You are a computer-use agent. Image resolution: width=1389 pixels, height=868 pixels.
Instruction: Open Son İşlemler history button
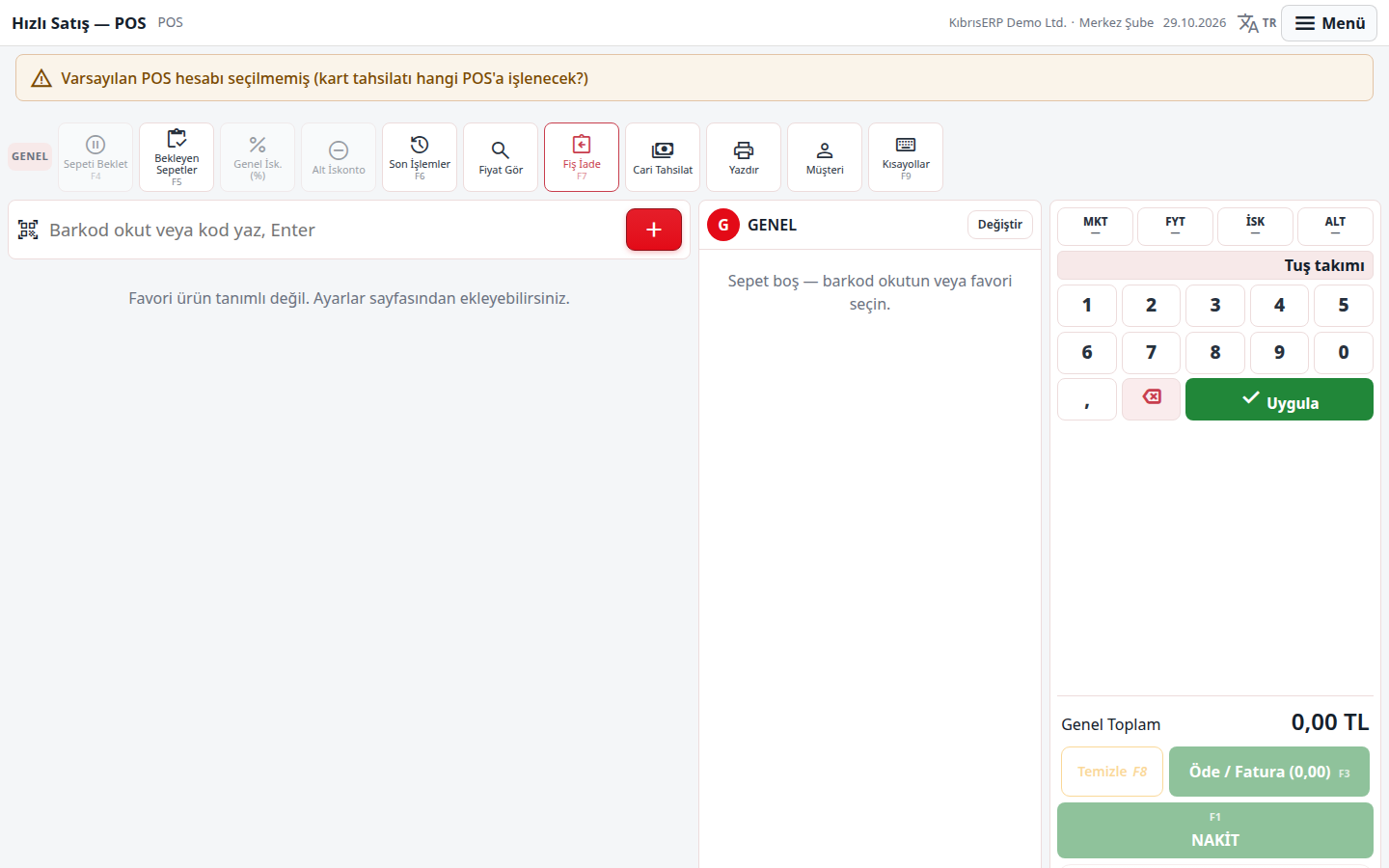click(420, 157)
